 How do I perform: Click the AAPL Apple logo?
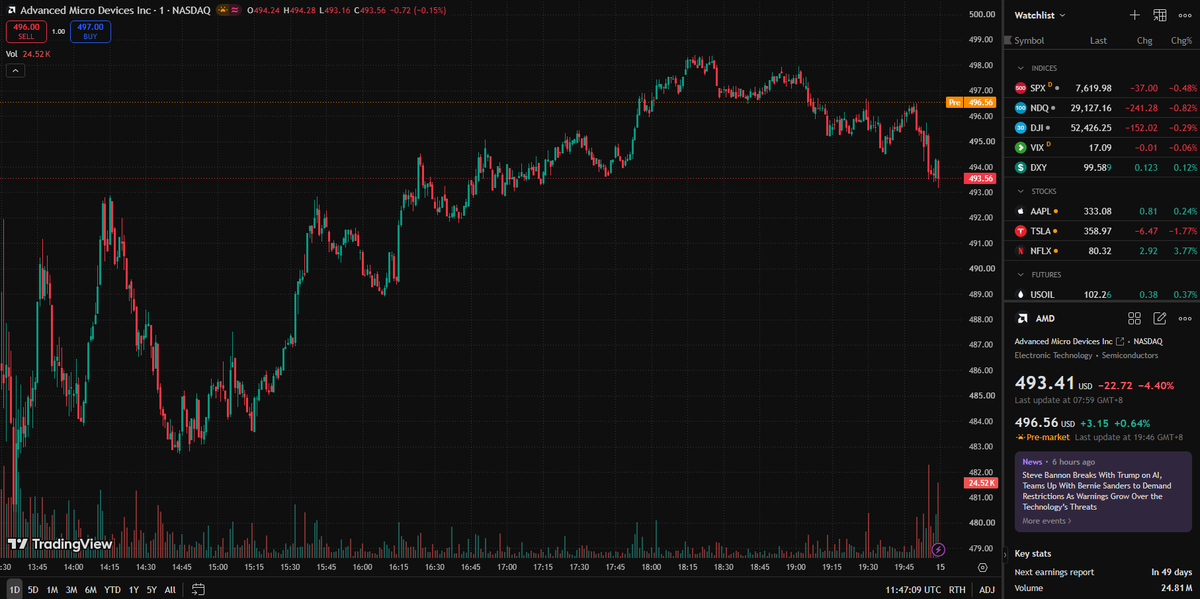(x=1020, y=211)
